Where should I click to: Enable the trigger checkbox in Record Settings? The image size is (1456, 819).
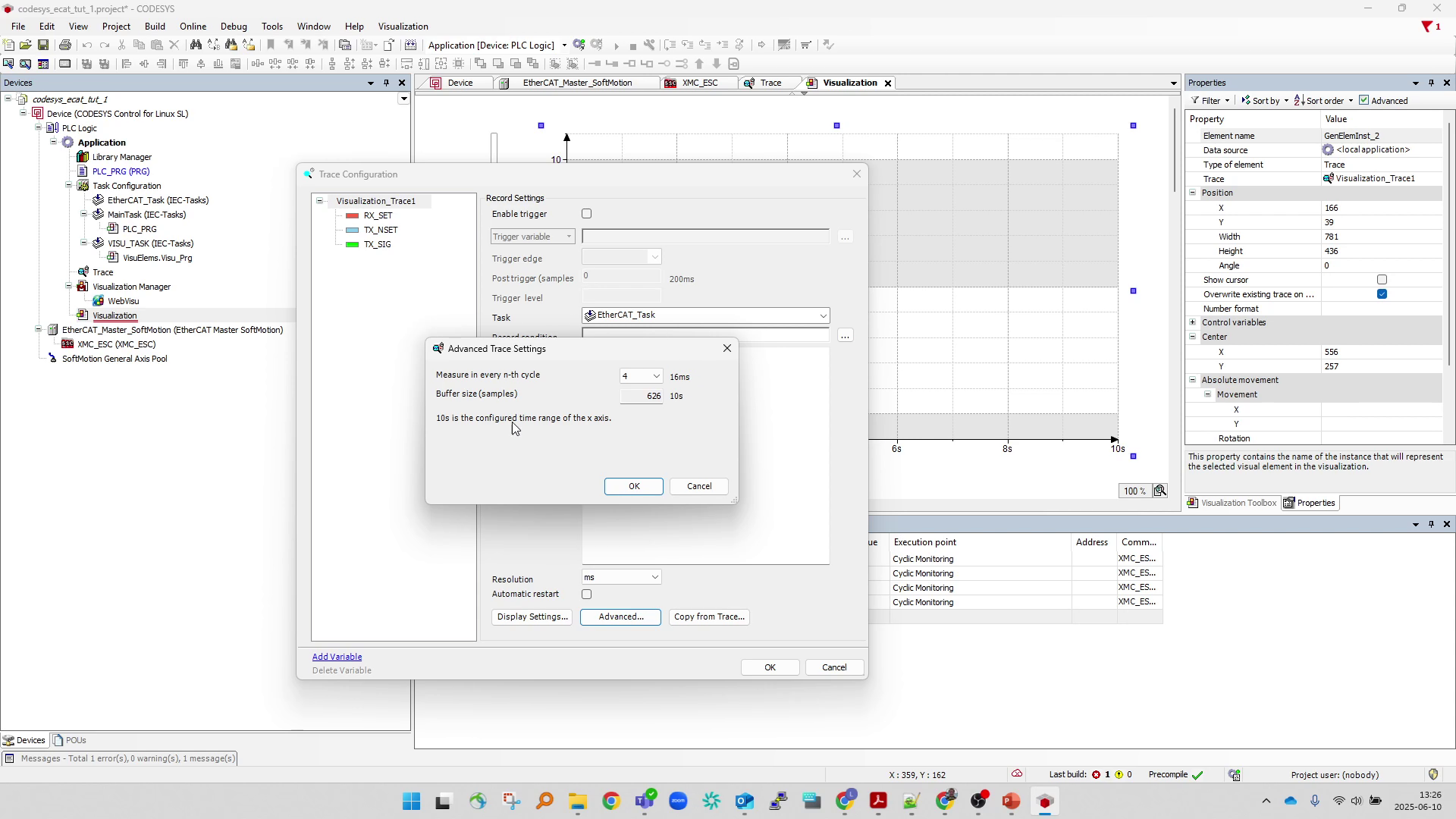pos(587,214)
